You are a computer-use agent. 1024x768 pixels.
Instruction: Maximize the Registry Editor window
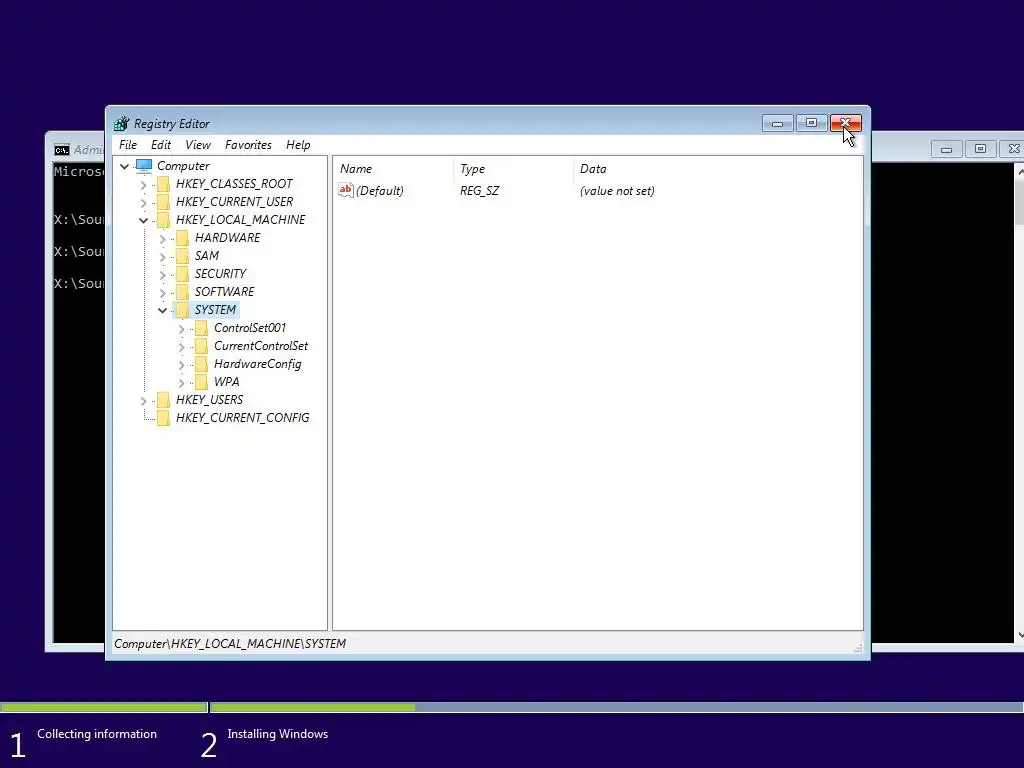(811, 123)
